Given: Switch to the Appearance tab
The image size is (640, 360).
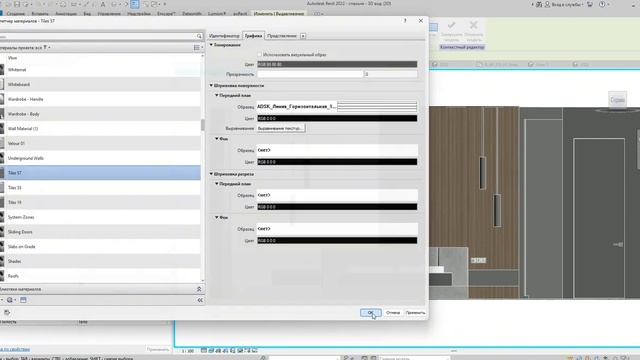Looking at the screenshot, I should tap(282, 36).
